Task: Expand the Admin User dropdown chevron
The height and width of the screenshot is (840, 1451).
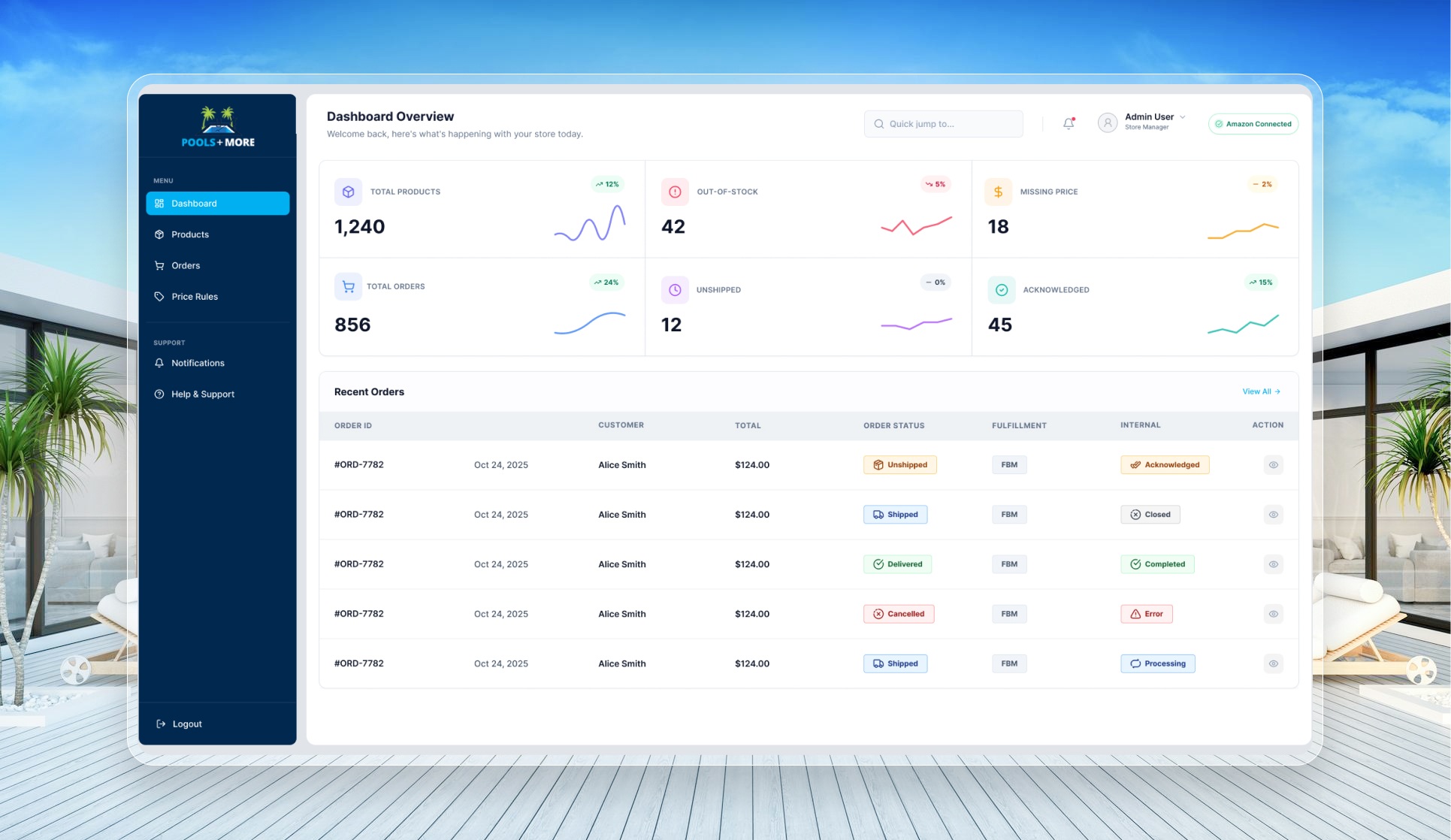Action: pyautogui.click(x=1183, y=117)
